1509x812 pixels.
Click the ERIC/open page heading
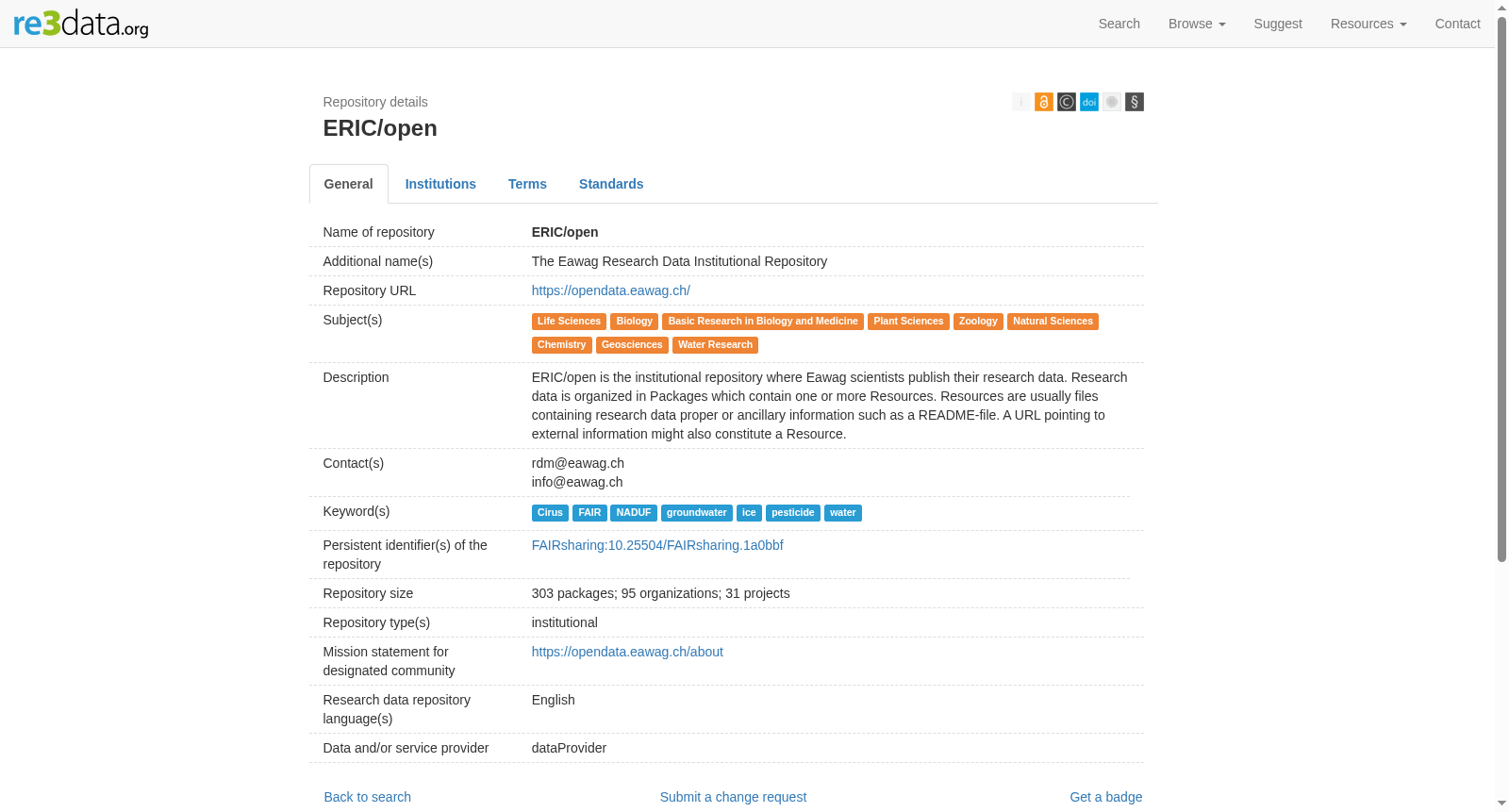coord(380,128)
